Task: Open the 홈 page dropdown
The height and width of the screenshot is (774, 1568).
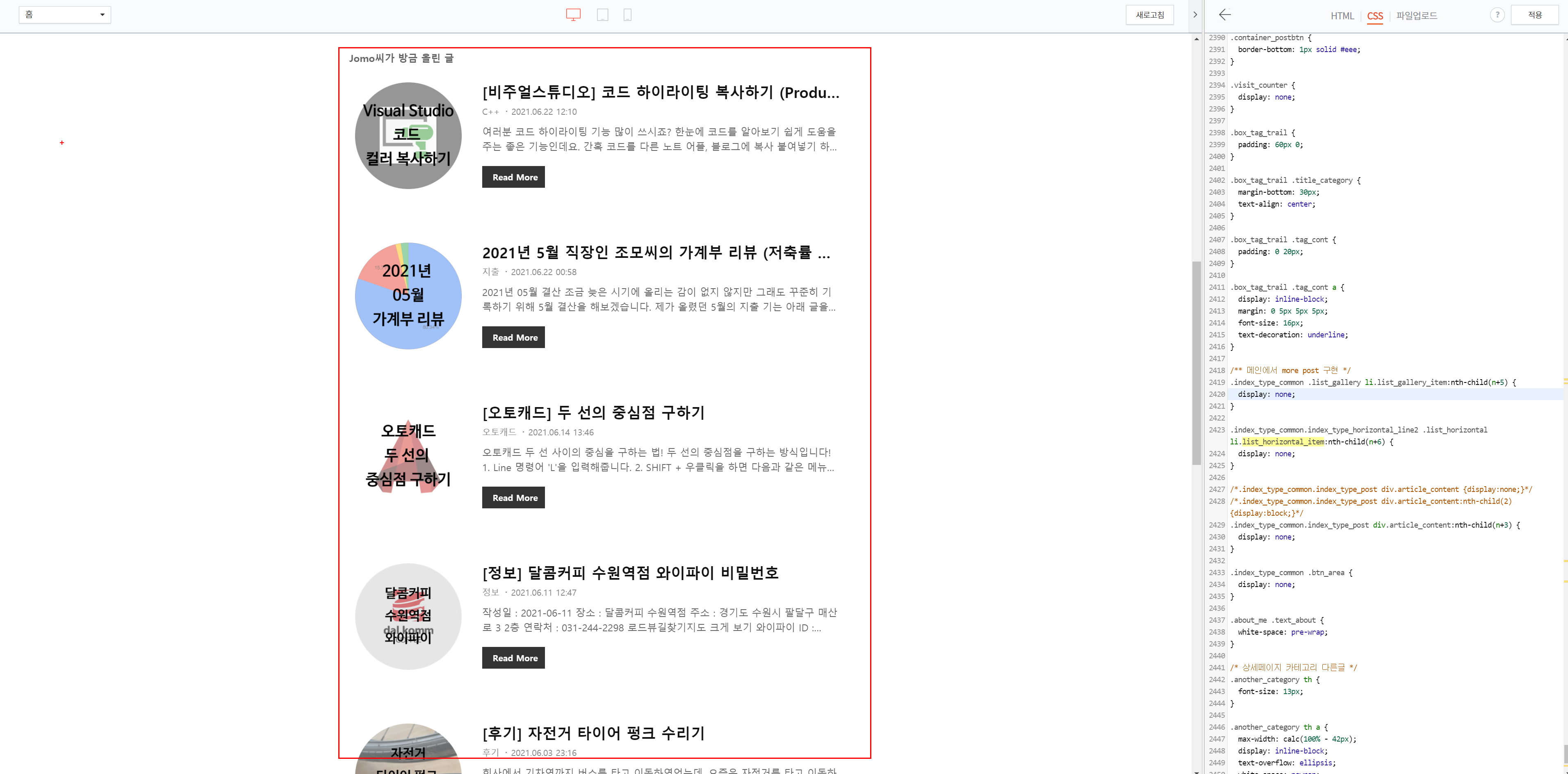Action: [x=64, y=15]
